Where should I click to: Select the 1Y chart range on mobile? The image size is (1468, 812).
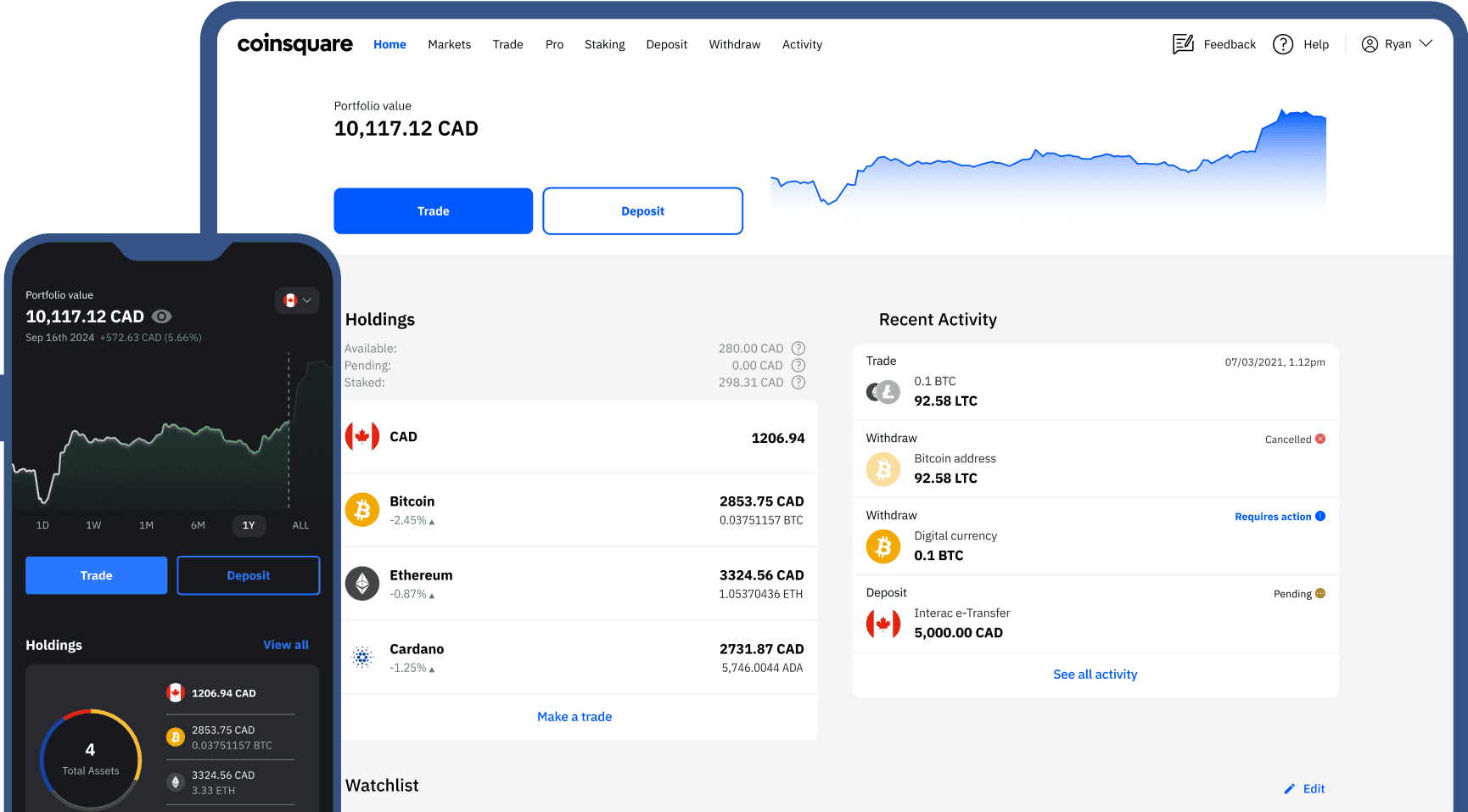point(249,525)
